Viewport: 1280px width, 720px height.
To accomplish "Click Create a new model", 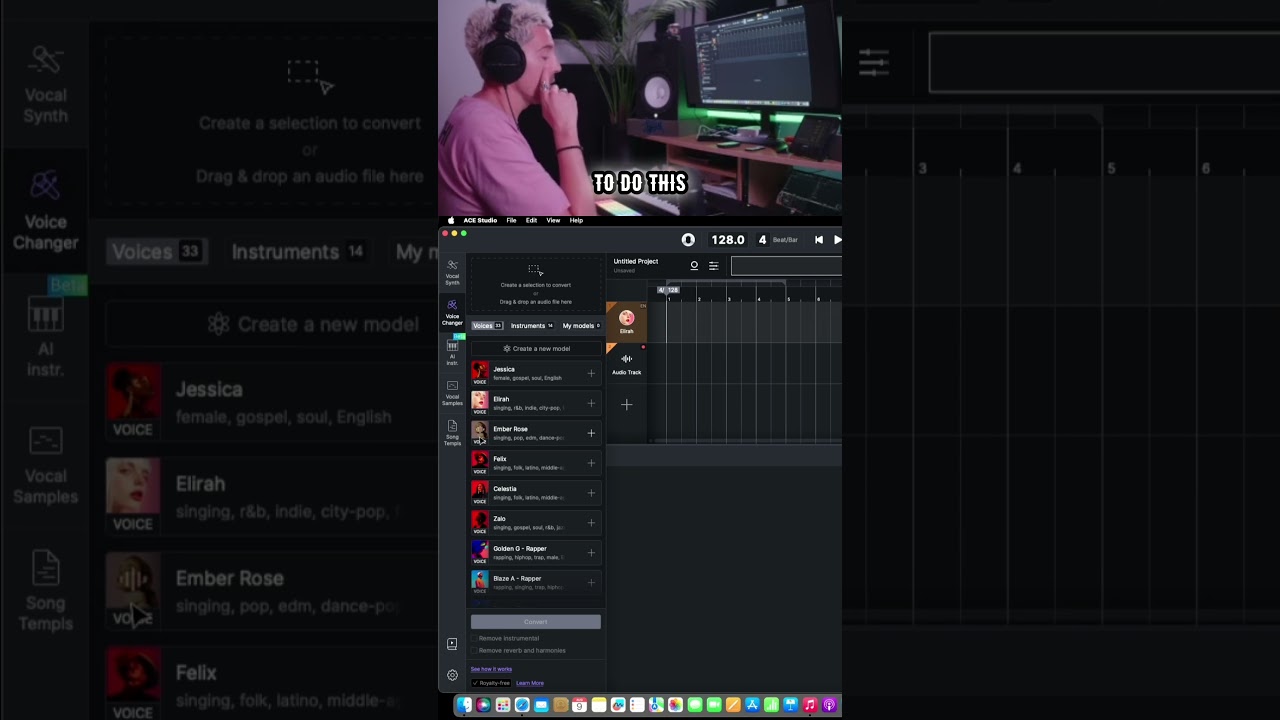I will [x=536, y=349].
